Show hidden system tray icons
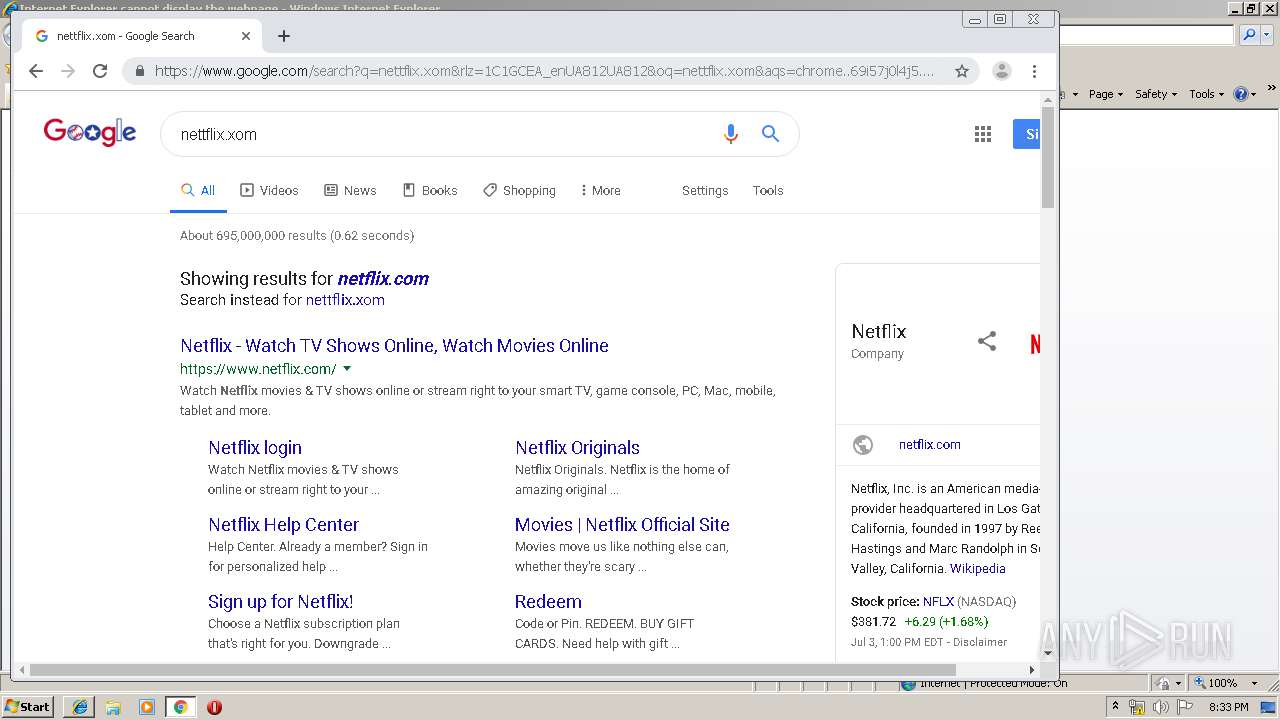The height and width of the screenshot is (720, 1280). pyautogui.click(x=1115, y=707)
